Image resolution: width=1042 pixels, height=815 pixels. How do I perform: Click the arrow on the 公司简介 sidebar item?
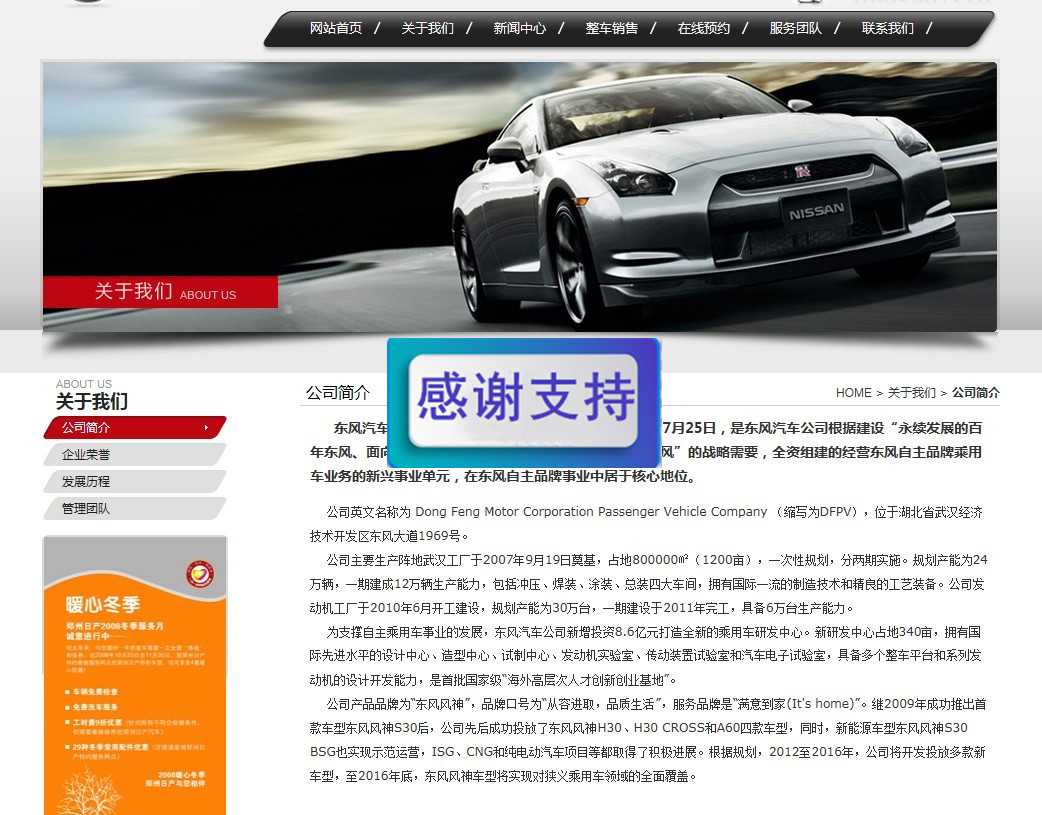click(x=206, y=427)
